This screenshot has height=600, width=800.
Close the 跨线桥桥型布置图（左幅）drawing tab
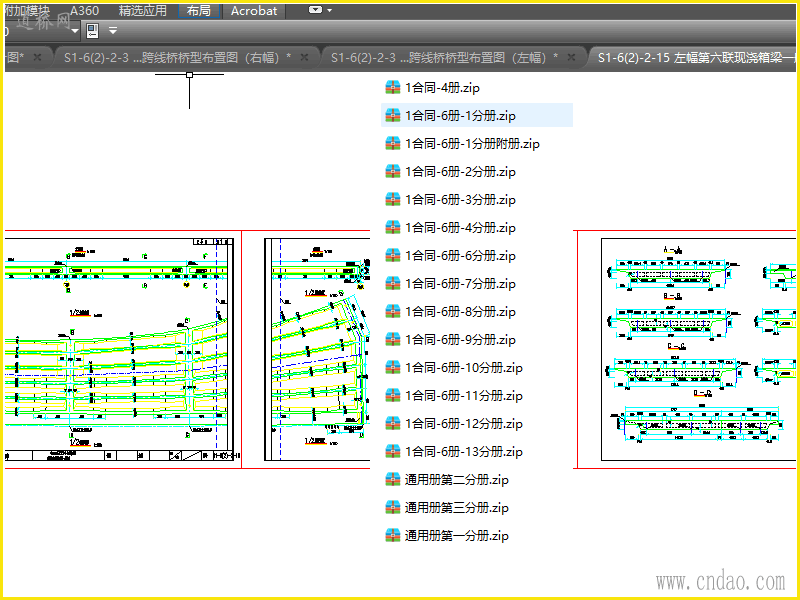click(571, 58)
